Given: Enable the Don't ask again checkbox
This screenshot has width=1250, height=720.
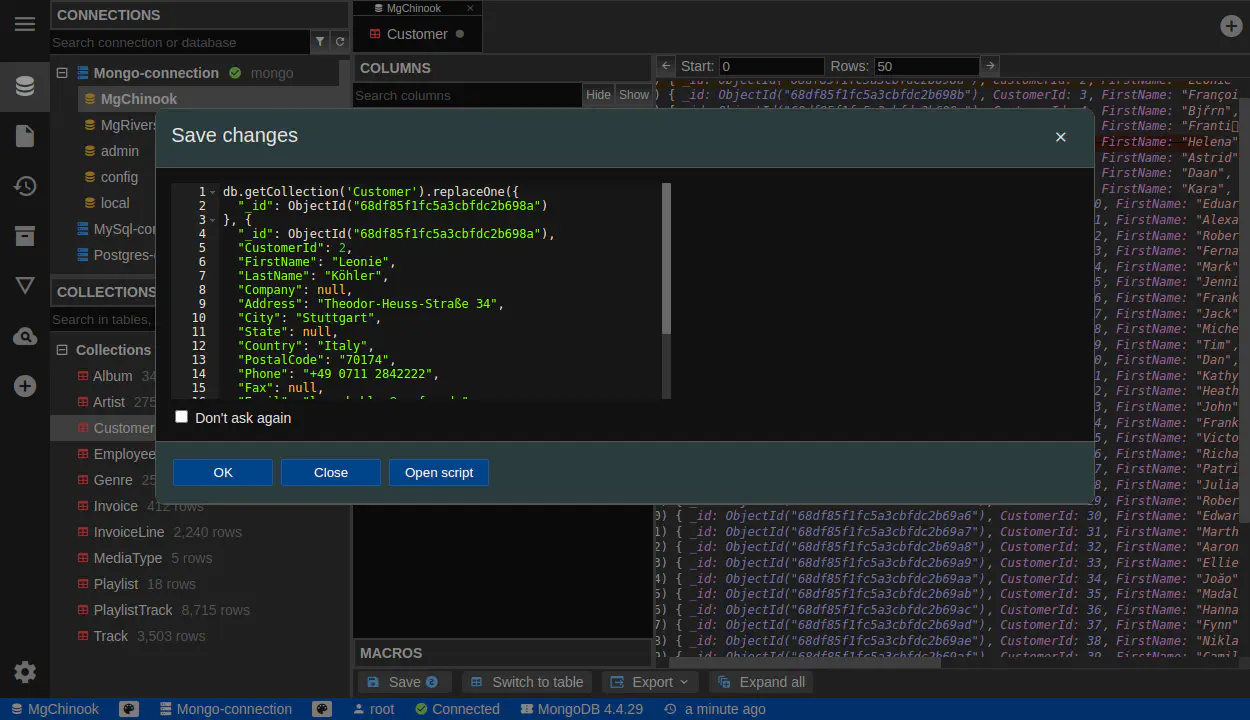Looking at the screenshot, I should click(x=181, y=417).
